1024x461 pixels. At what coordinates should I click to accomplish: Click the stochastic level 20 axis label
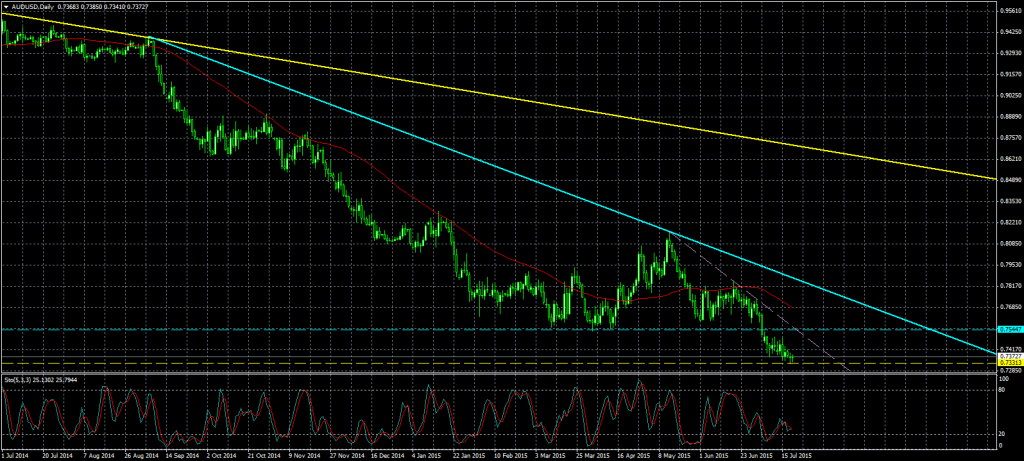pyautogui.click(x=1001, y=433)
